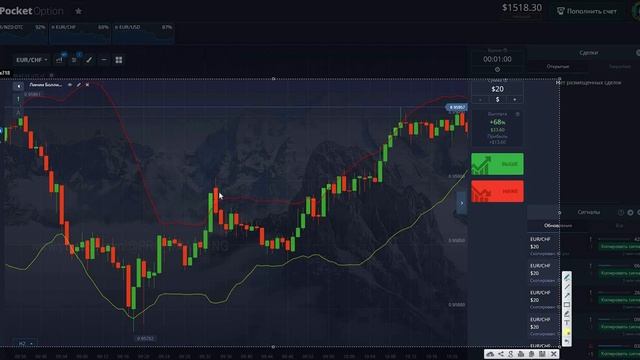Switch to the Открытые trades tab

pyautogui.click(x=558, y=67)
